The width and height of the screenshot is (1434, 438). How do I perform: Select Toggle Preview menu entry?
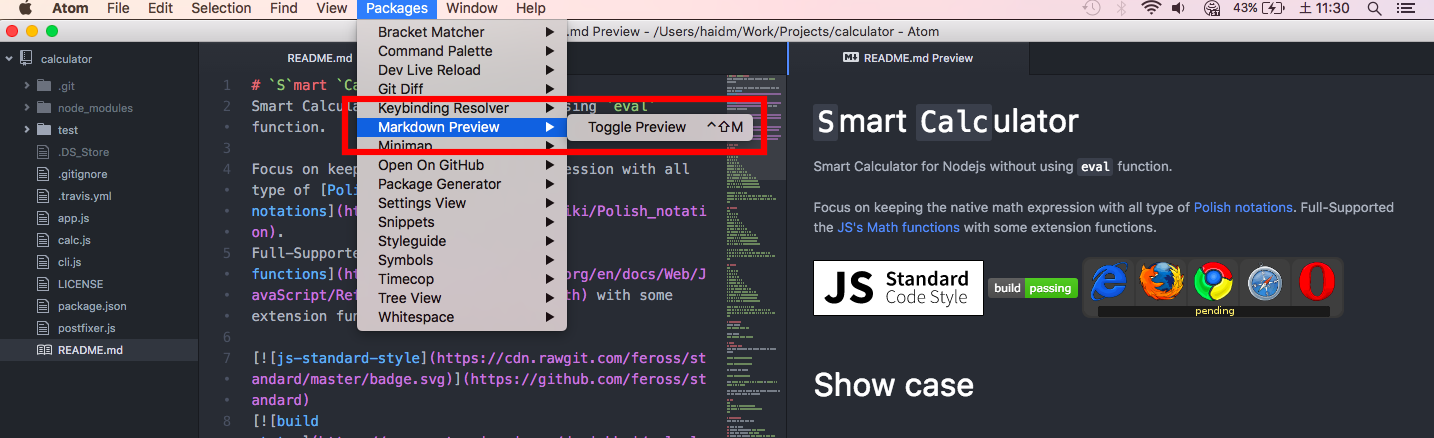point(660,127)
